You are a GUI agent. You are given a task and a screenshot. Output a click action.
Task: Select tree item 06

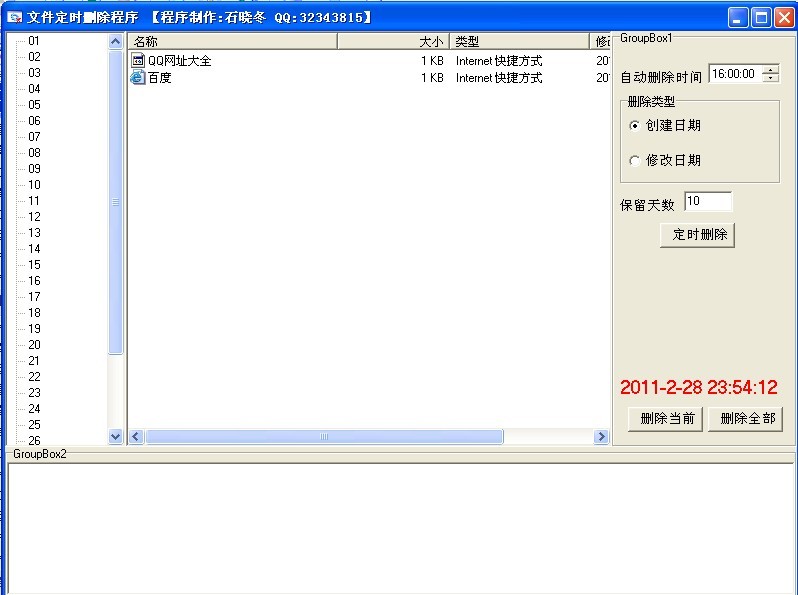click(34, 121)
